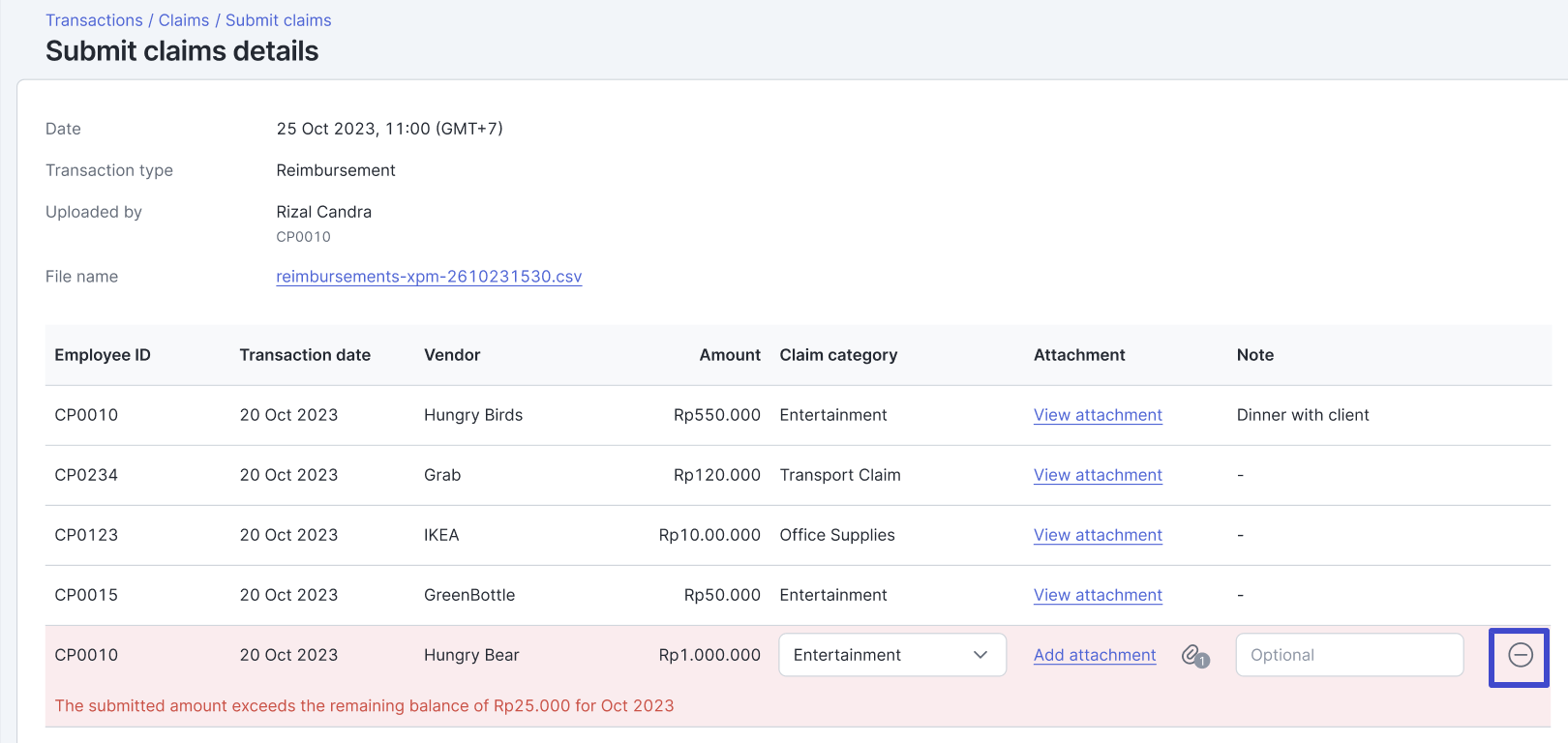Click the paperclip attachment count icon
This screenshot has height=743, width=1568.
click(x=1194, y=656)
